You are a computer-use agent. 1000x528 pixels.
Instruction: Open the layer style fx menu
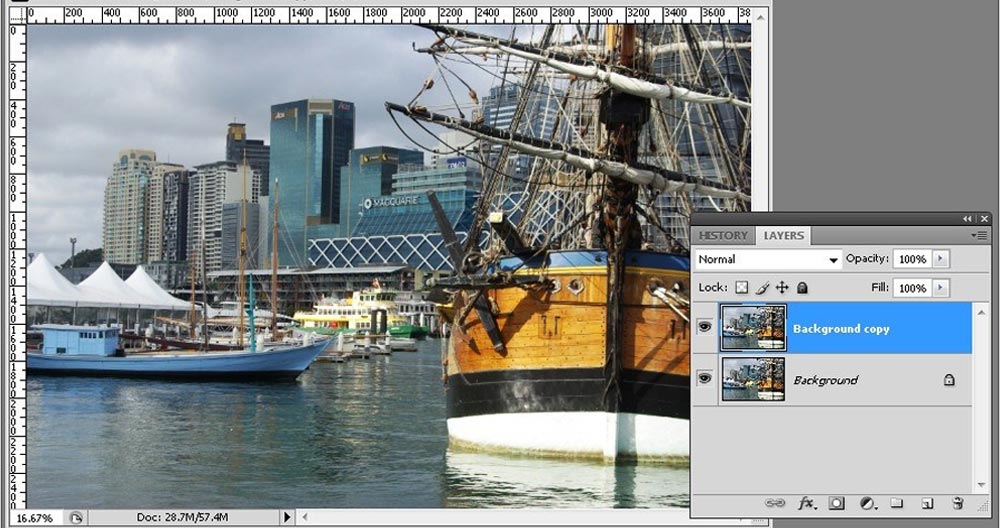click(807, 503)
